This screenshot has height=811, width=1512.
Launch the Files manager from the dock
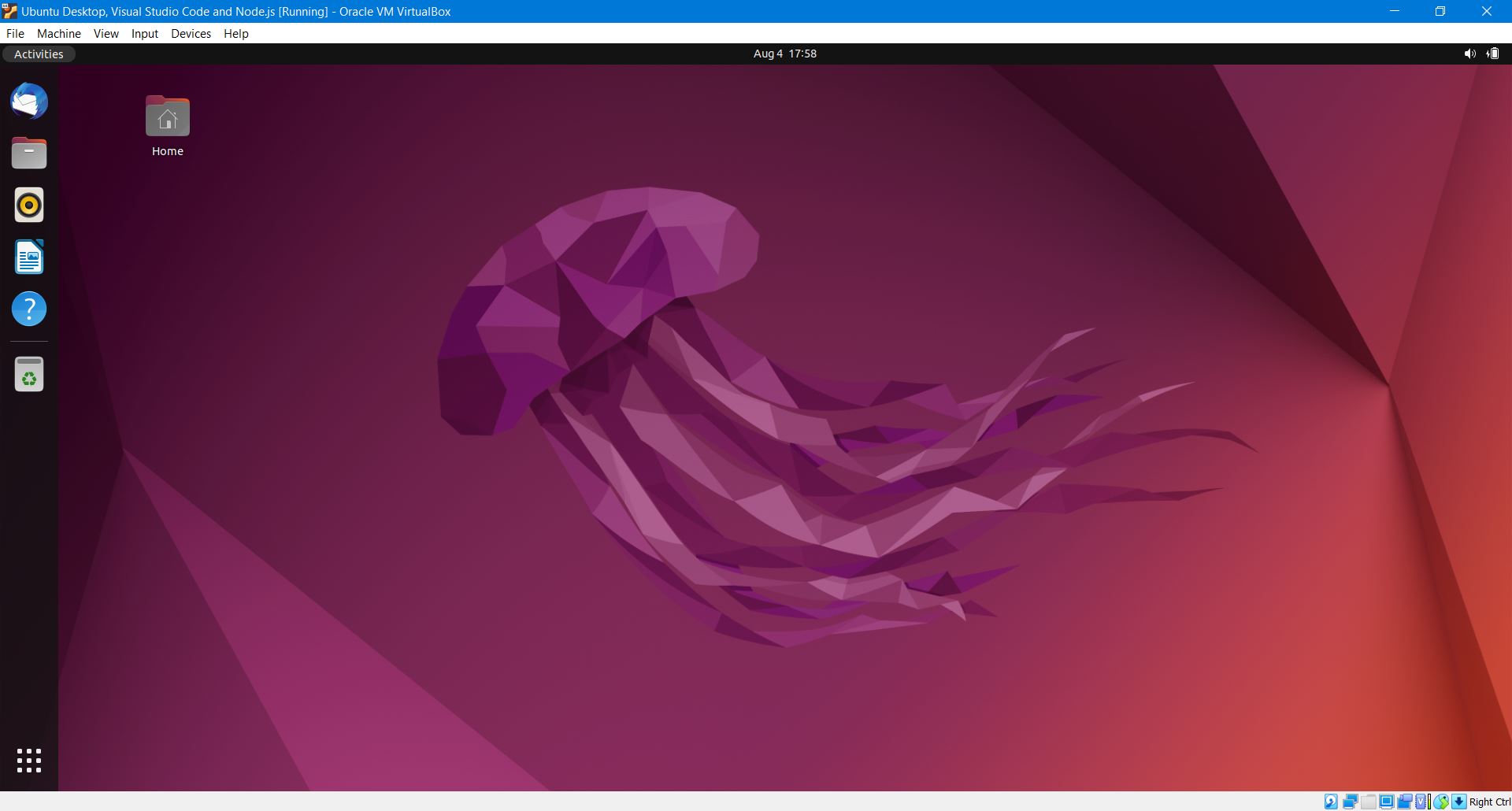29,153
